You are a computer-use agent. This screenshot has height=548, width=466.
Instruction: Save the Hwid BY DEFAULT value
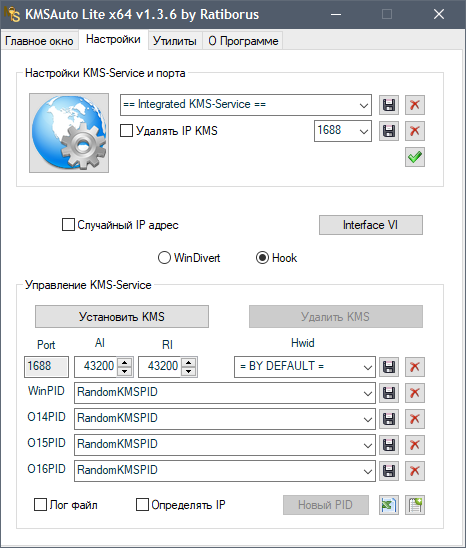389,367
